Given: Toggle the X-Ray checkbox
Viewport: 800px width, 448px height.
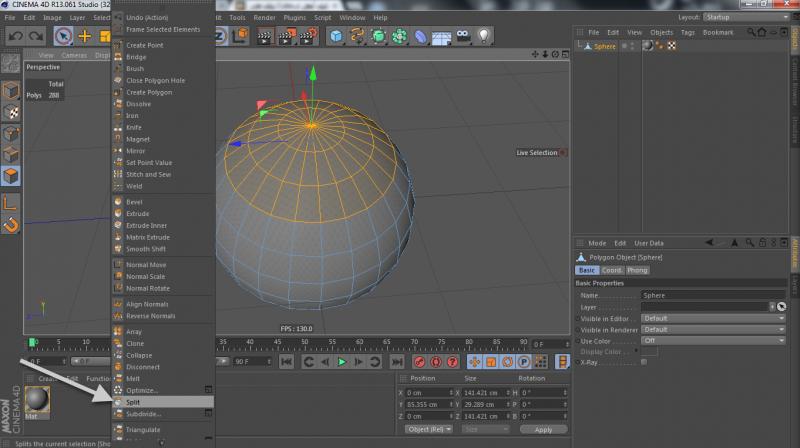Looking at the screenshot, I should click(x=643, y=361).
